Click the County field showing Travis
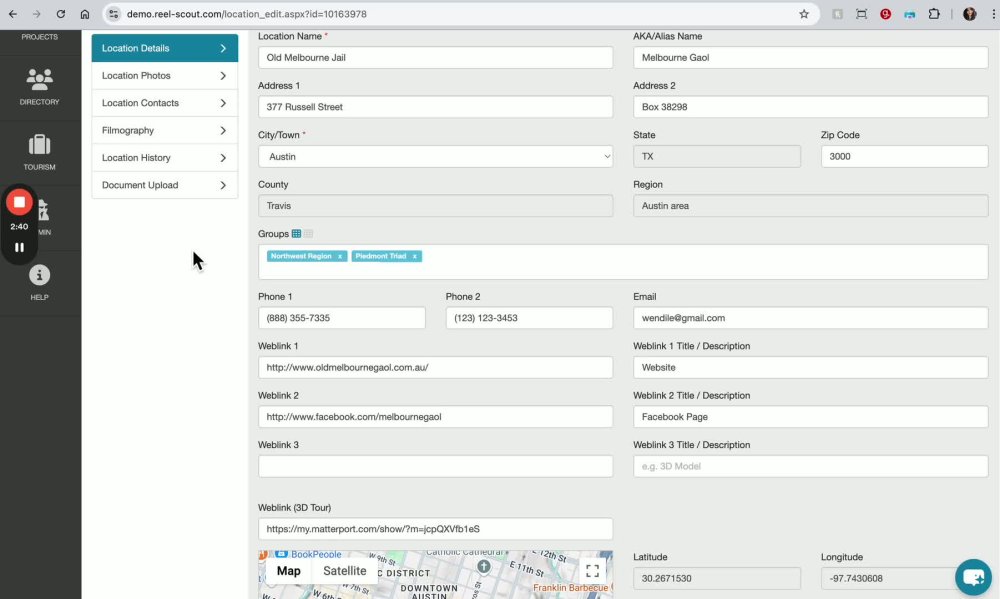The width and height of the screenshot is (1000, 599). [x=436, y=205]
